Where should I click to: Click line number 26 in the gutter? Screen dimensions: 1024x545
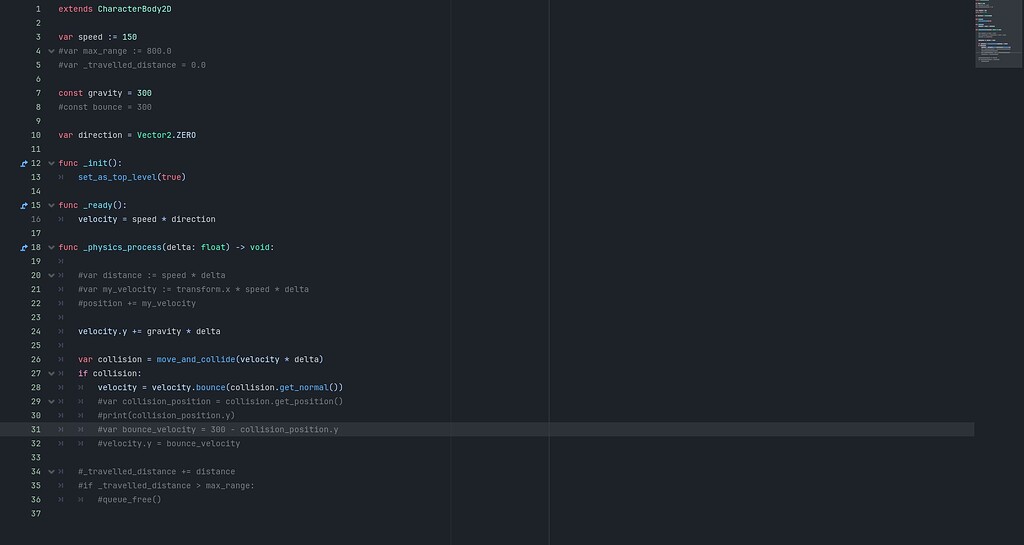click(x=36, y=359)
